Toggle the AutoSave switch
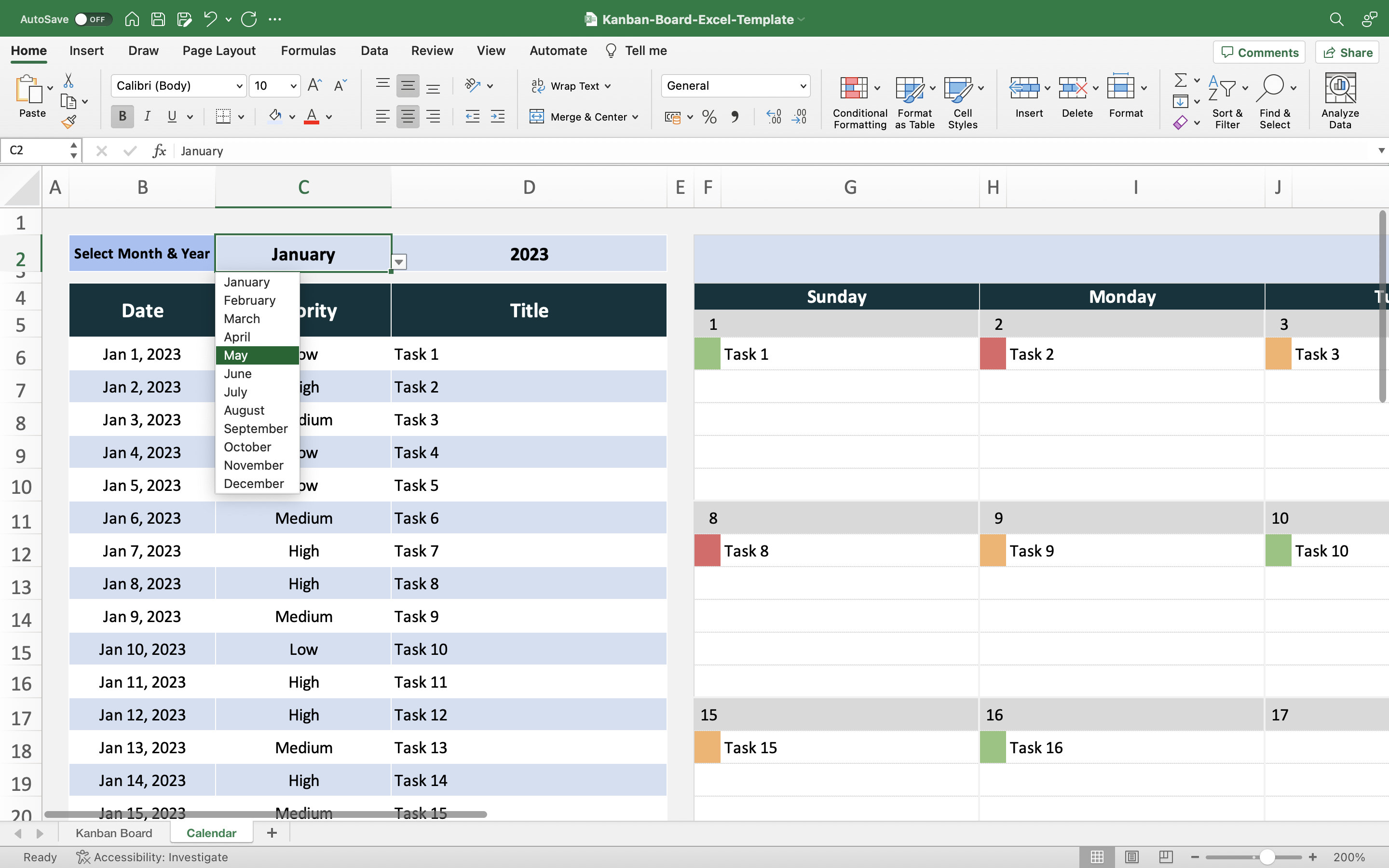 click(93, 19)
